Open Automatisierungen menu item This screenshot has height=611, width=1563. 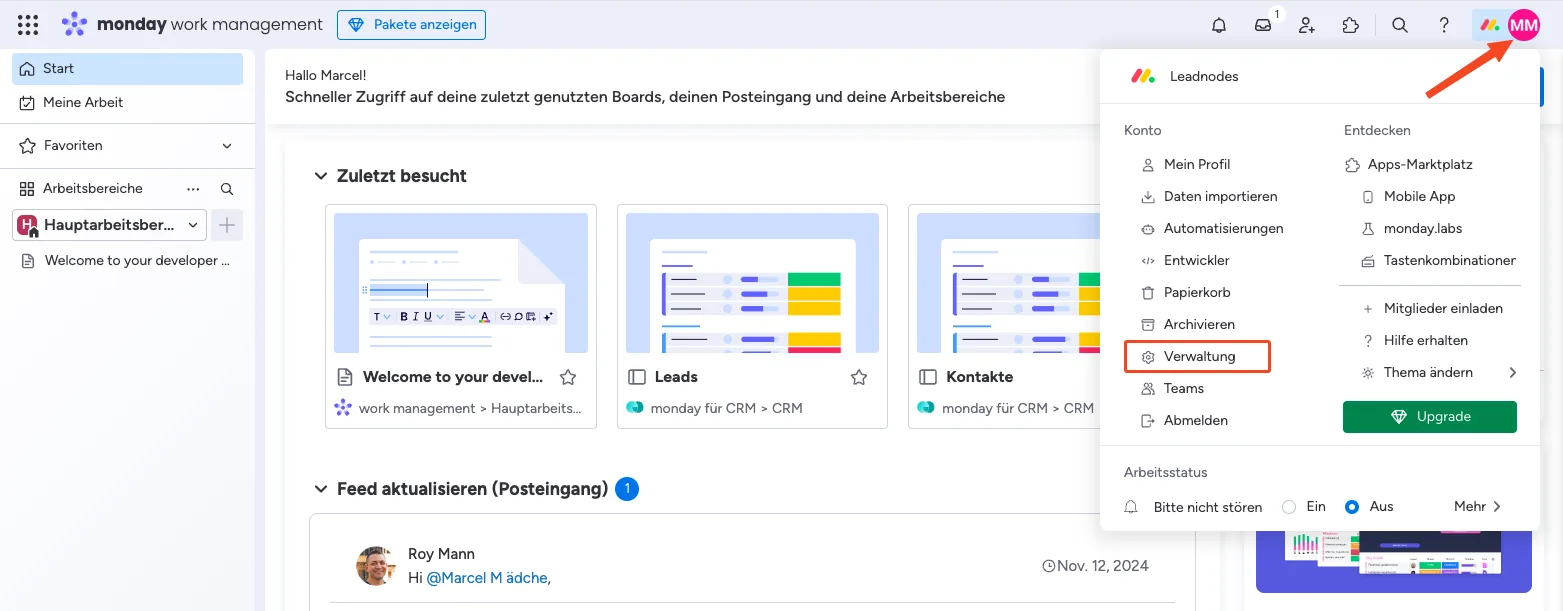point(1210,228)
